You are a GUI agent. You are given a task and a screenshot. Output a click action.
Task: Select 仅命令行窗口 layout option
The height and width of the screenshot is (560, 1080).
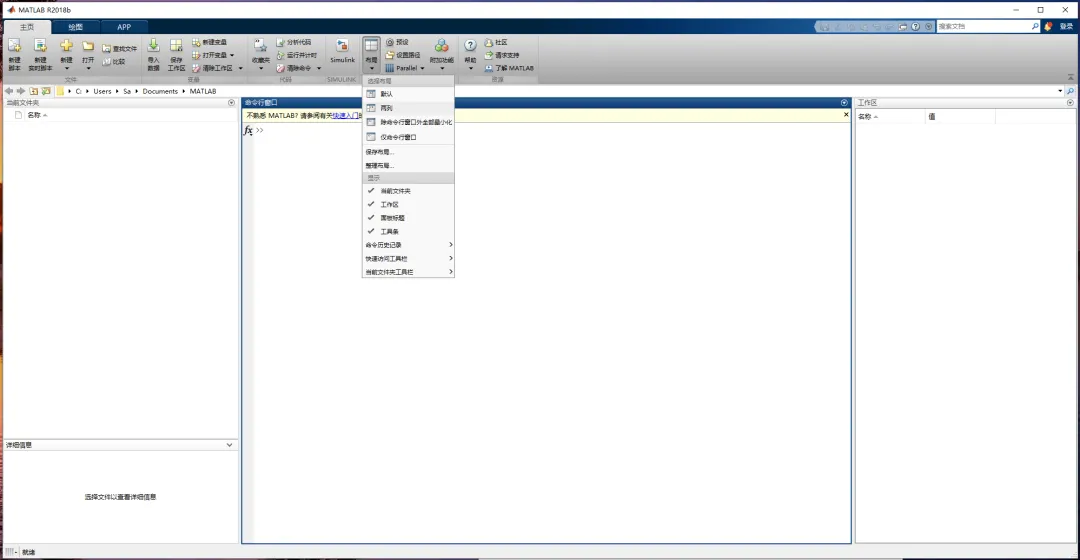point(408,137)
